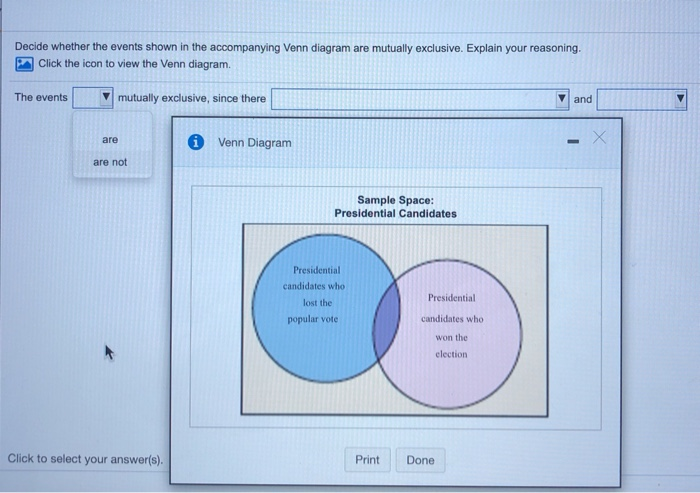Click the 'Sample Space: Presidential Candidates' heading
This screenshot has height=493, width=700.
(x=396, y=207)
